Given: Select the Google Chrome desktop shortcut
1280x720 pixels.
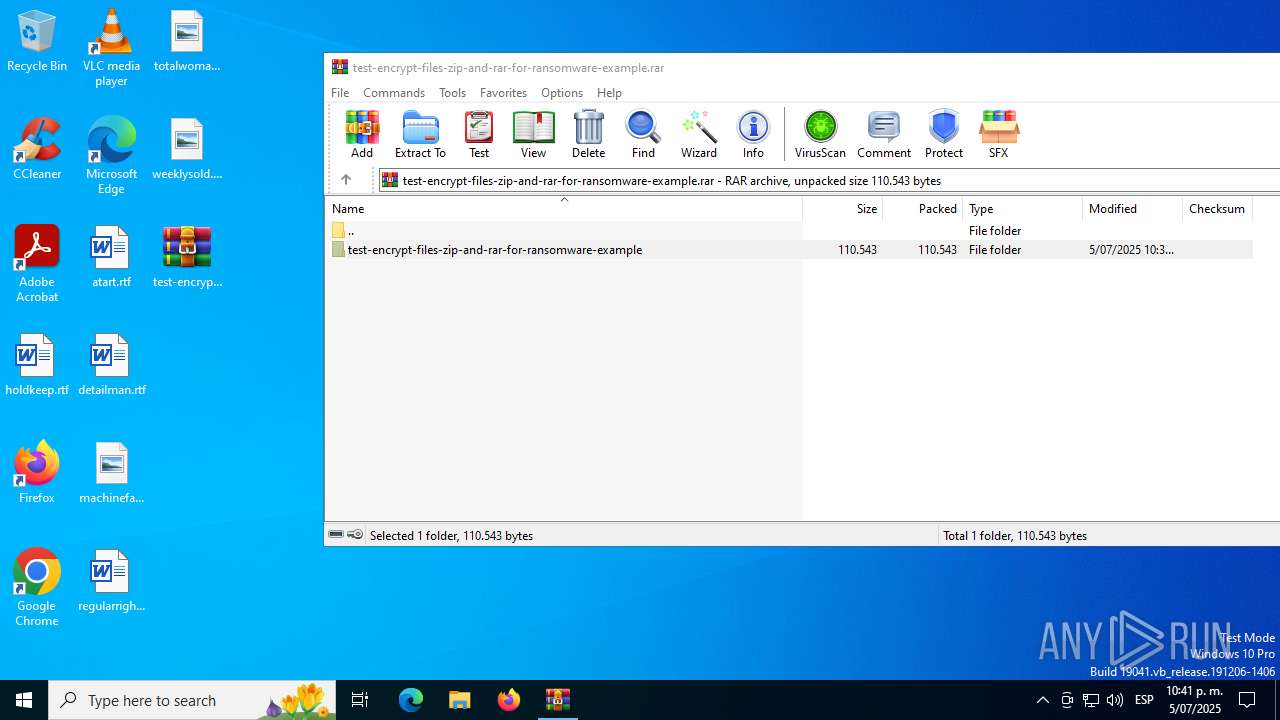Looking at the screenshot, I should (x=37, y=588).
